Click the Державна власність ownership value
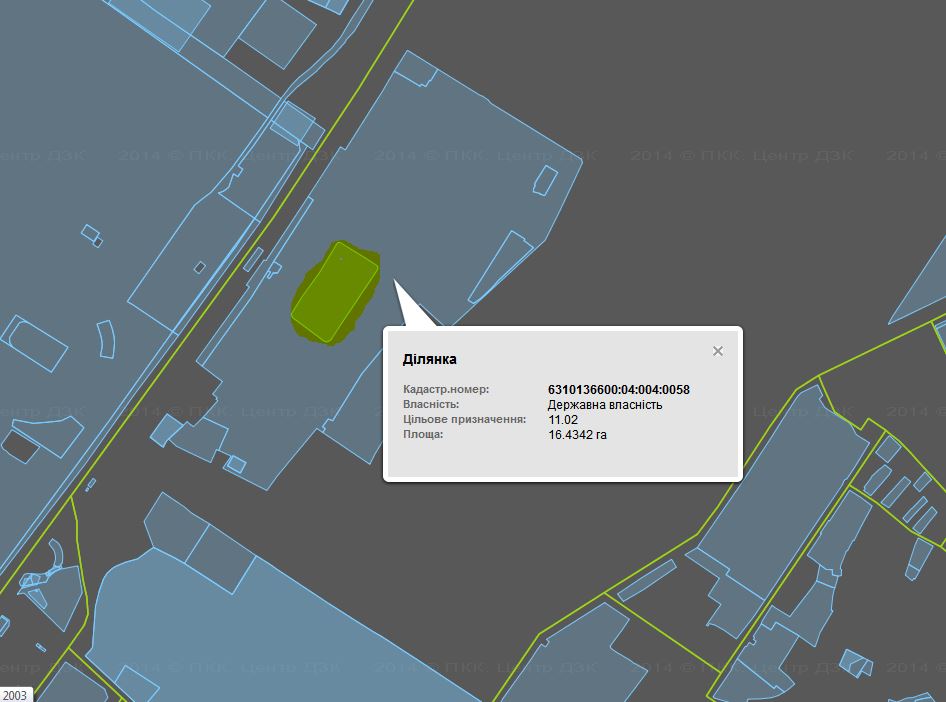This screenshot has width=946, height=702. coord(604,405)
